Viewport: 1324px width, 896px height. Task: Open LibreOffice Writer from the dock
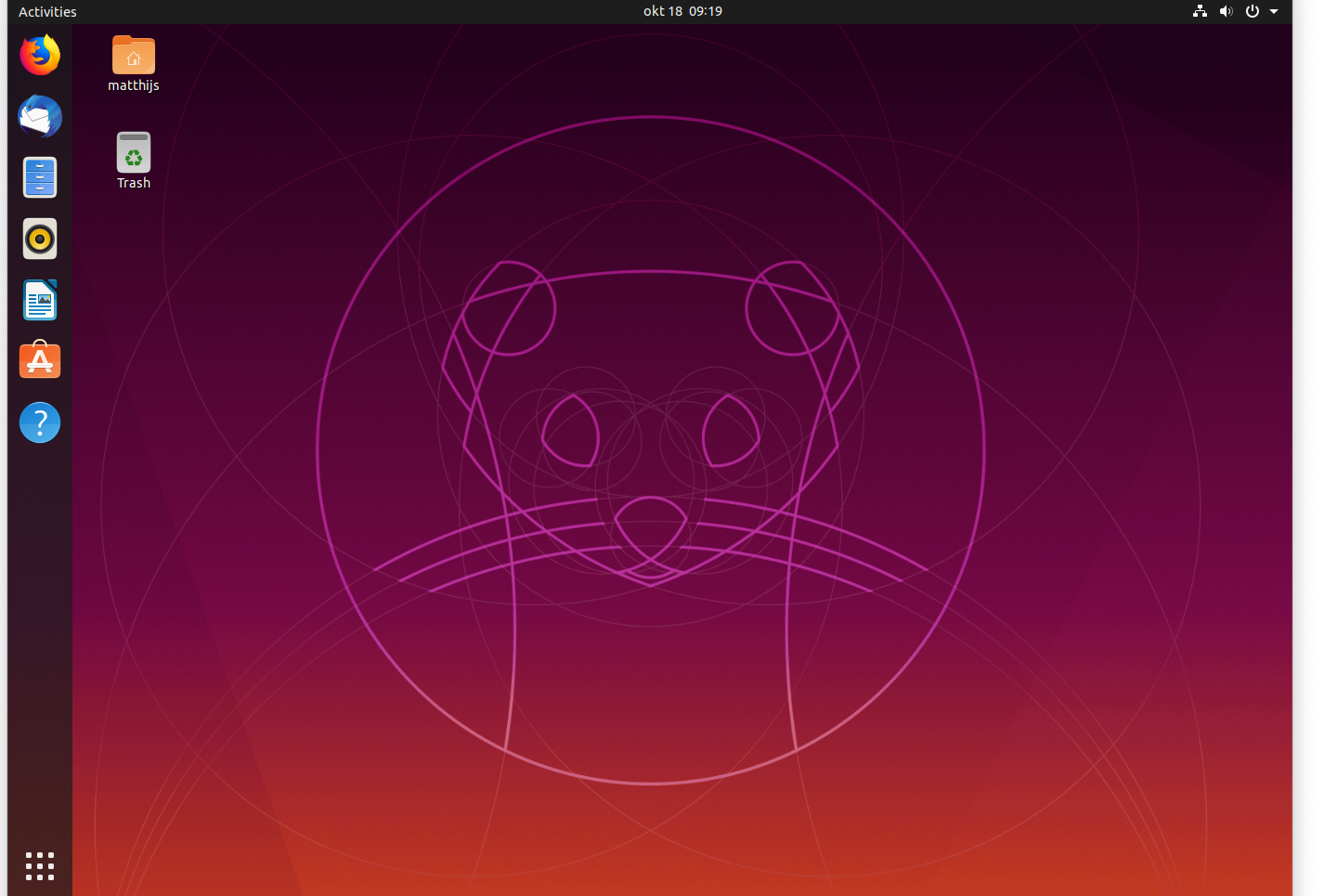(x=40, y=300)
